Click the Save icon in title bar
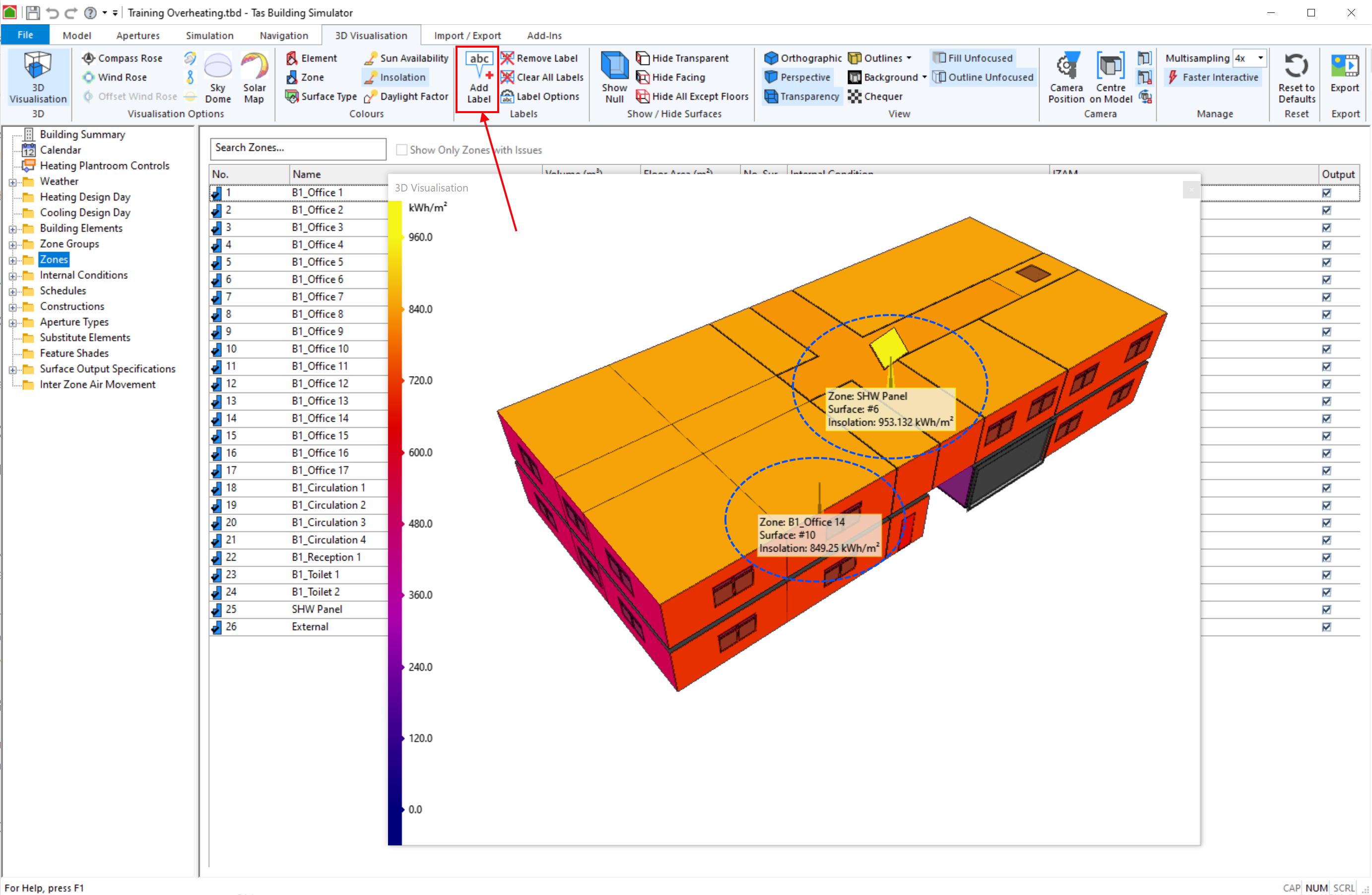This screenshot has width=1372, height=895. 33,13
